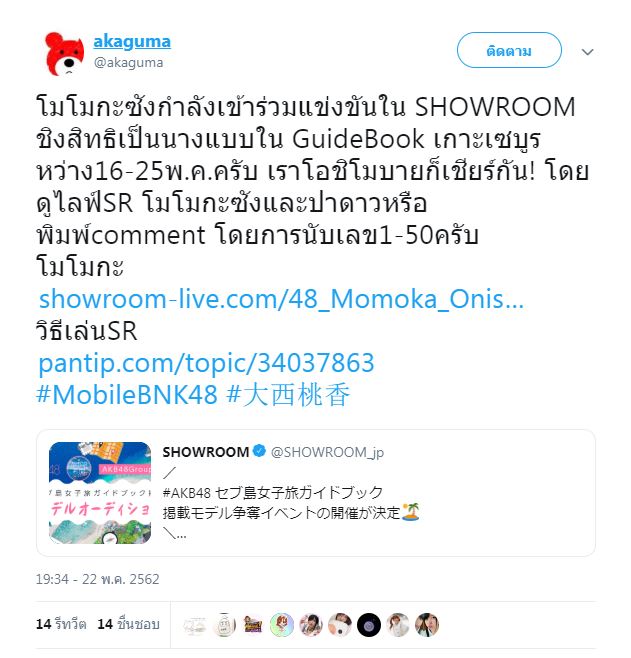This screenshot has width=631, height=658.
Task: Click the last liker avatar on the right
Action: 427,625
